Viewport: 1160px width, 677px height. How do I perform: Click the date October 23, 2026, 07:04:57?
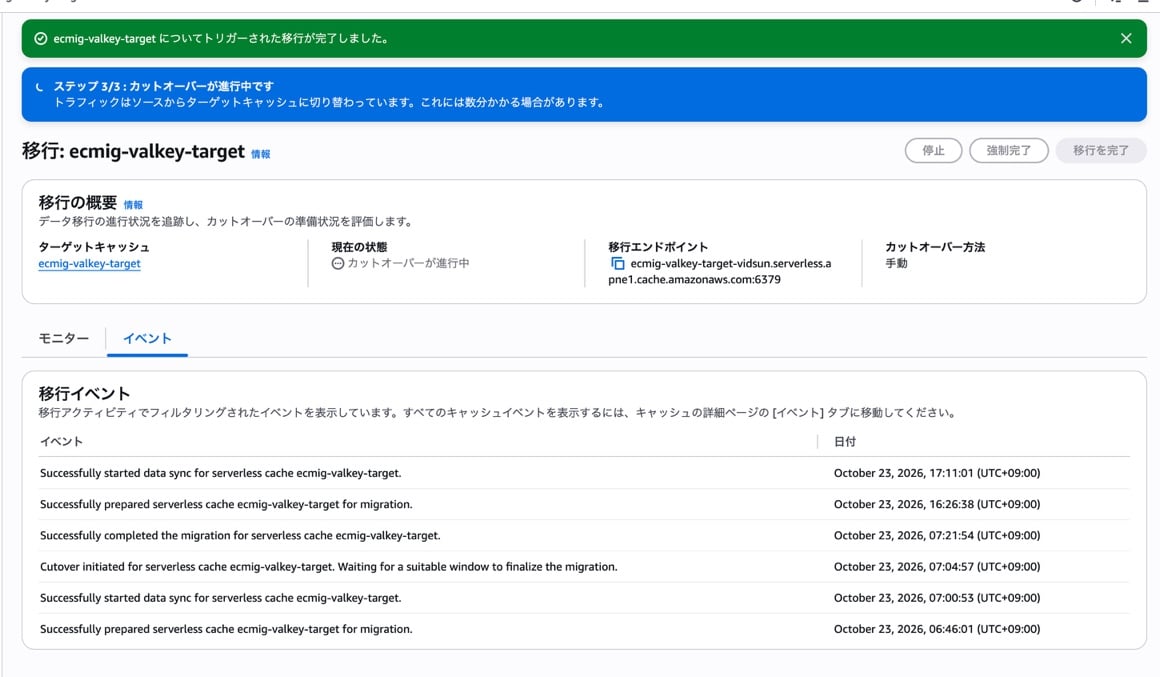(x=937, y=567)
